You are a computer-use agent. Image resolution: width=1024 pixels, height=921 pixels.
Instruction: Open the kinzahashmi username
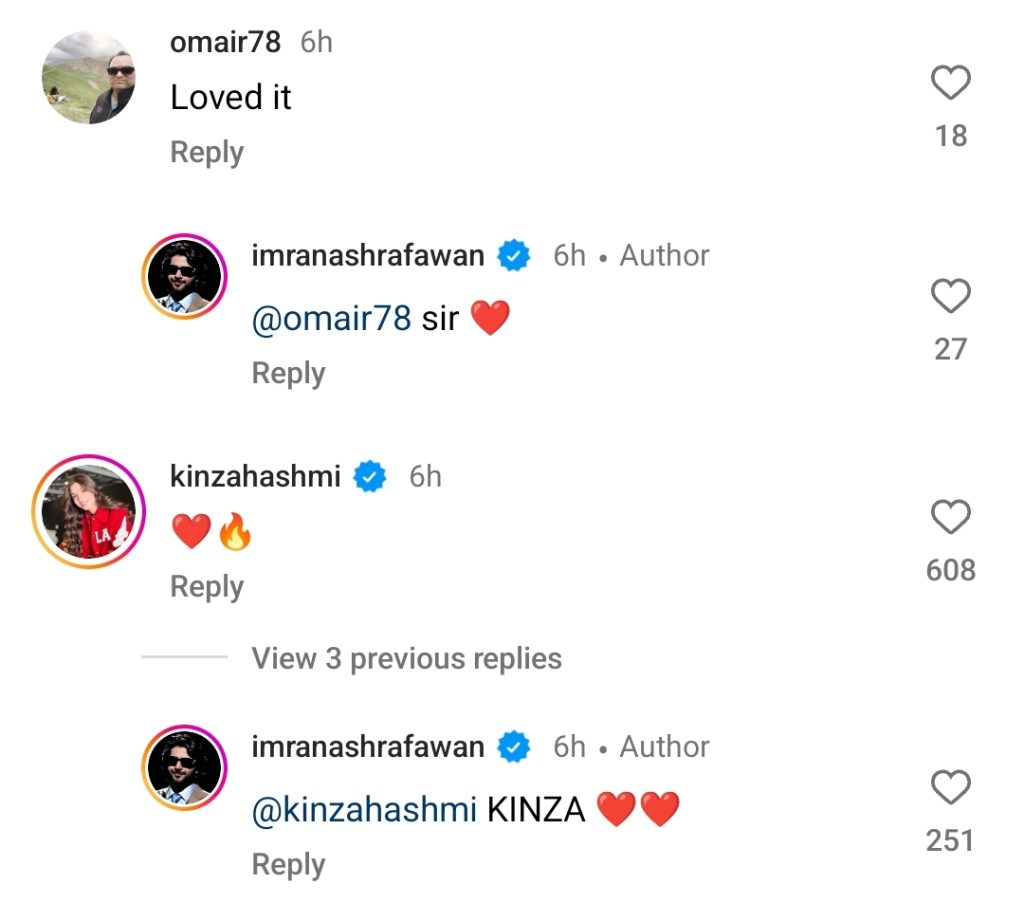255,476
